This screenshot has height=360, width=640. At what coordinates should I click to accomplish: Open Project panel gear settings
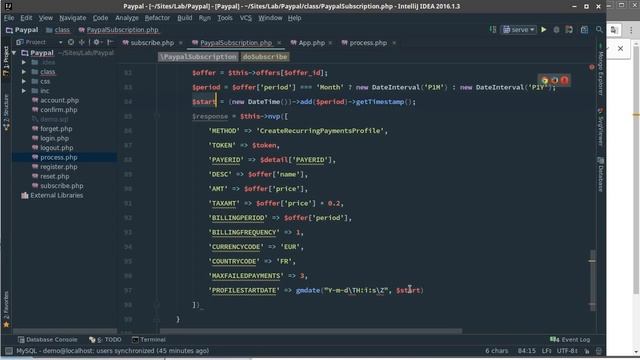tap(97, 42)
